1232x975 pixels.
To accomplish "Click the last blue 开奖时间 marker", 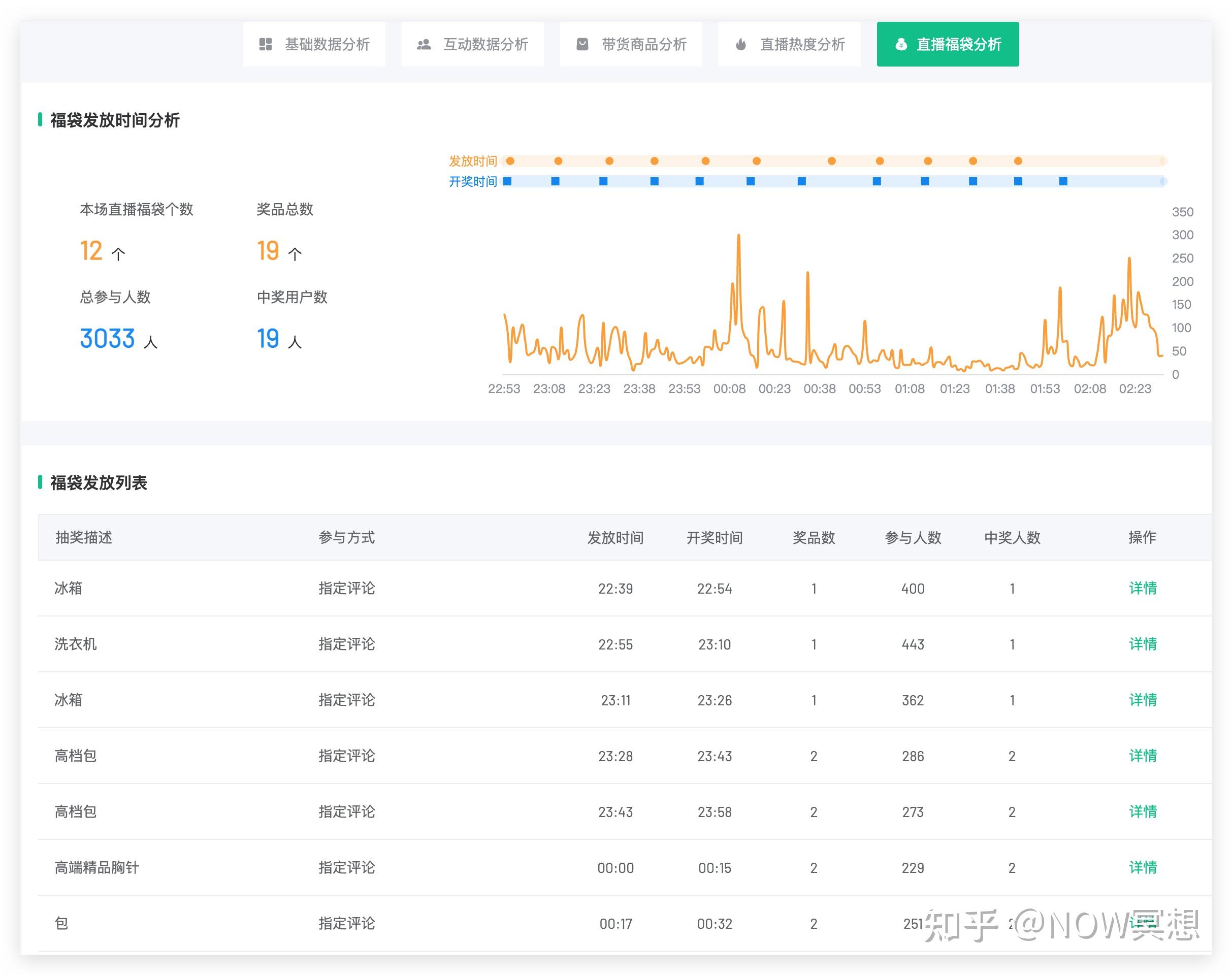I will pyautogui.click(x=1063, y=181).
